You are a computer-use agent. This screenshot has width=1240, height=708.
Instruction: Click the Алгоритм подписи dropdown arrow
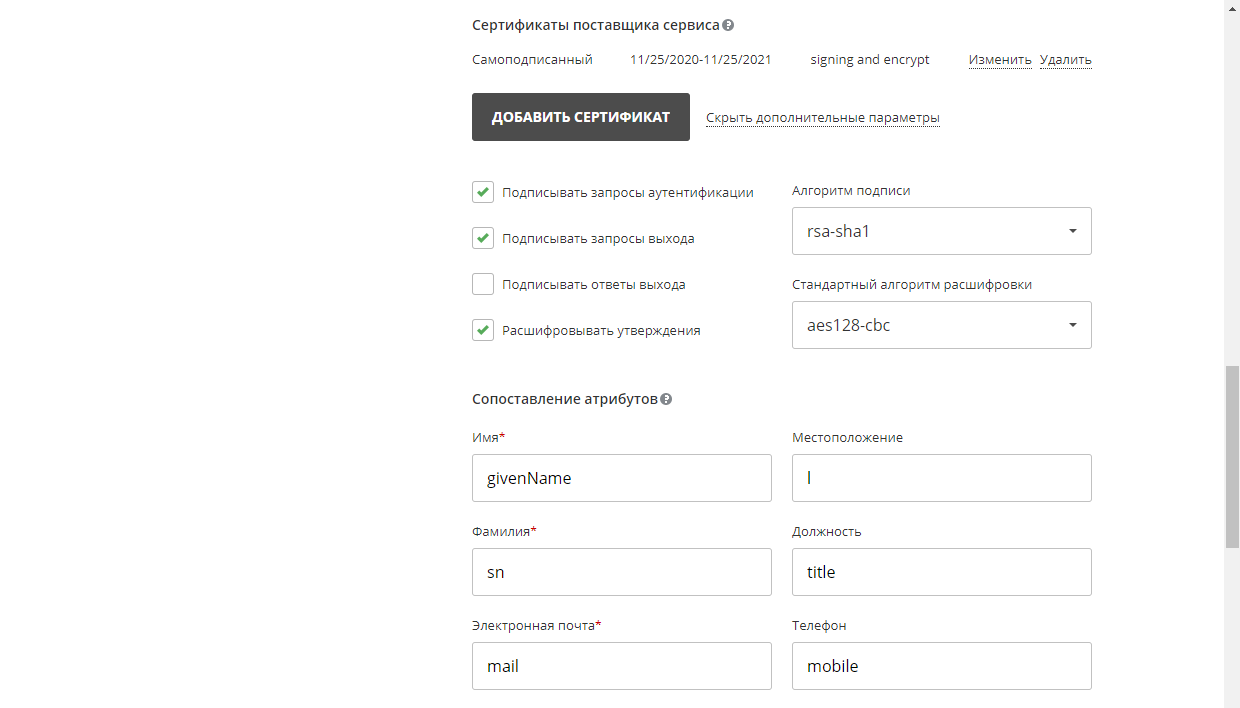coord(1072,231)
